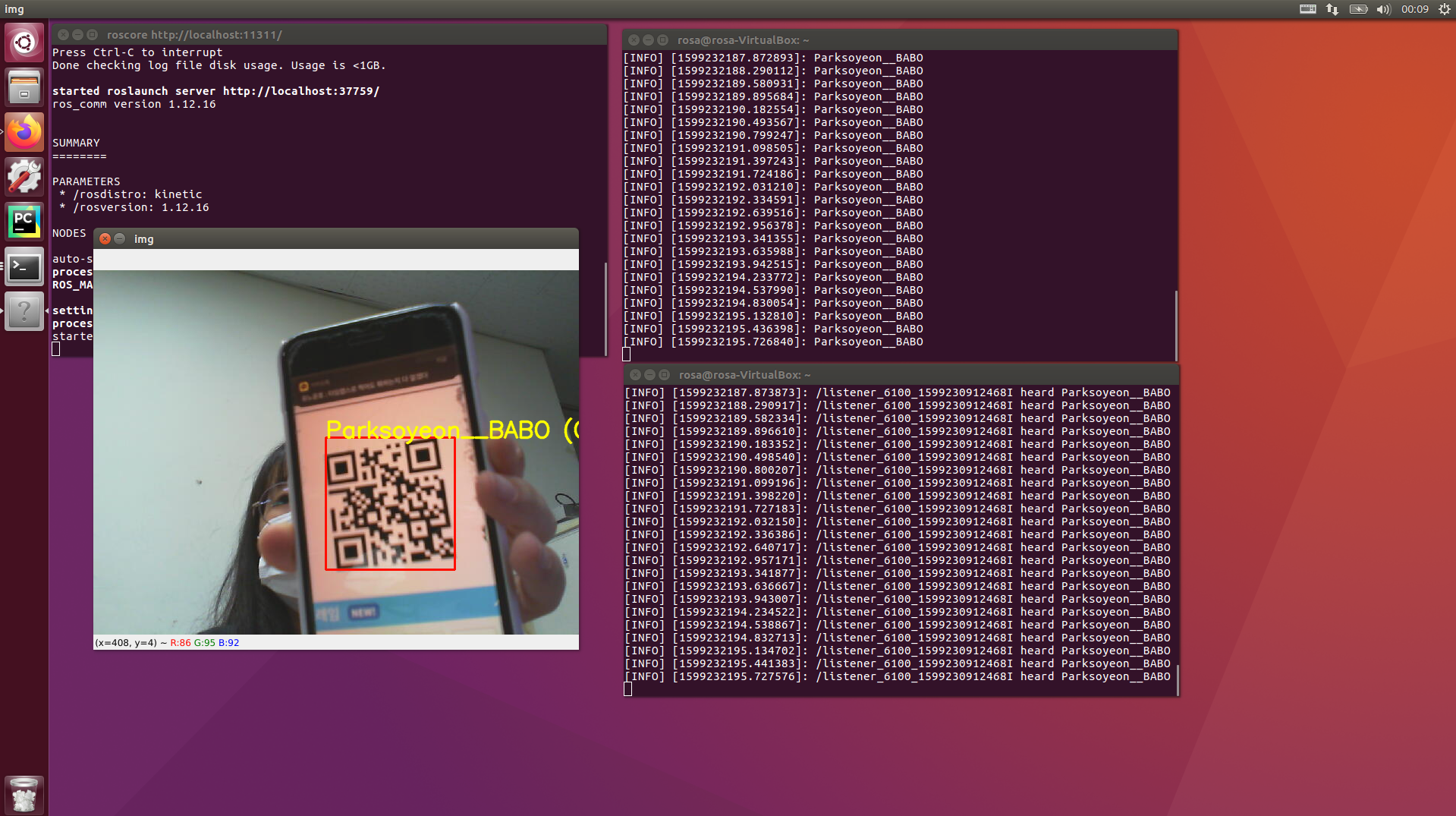The image size is (1456, 816).
Task: Click lower terminal line with timestamp 1599232192.032150
Action: click(898, 521)
